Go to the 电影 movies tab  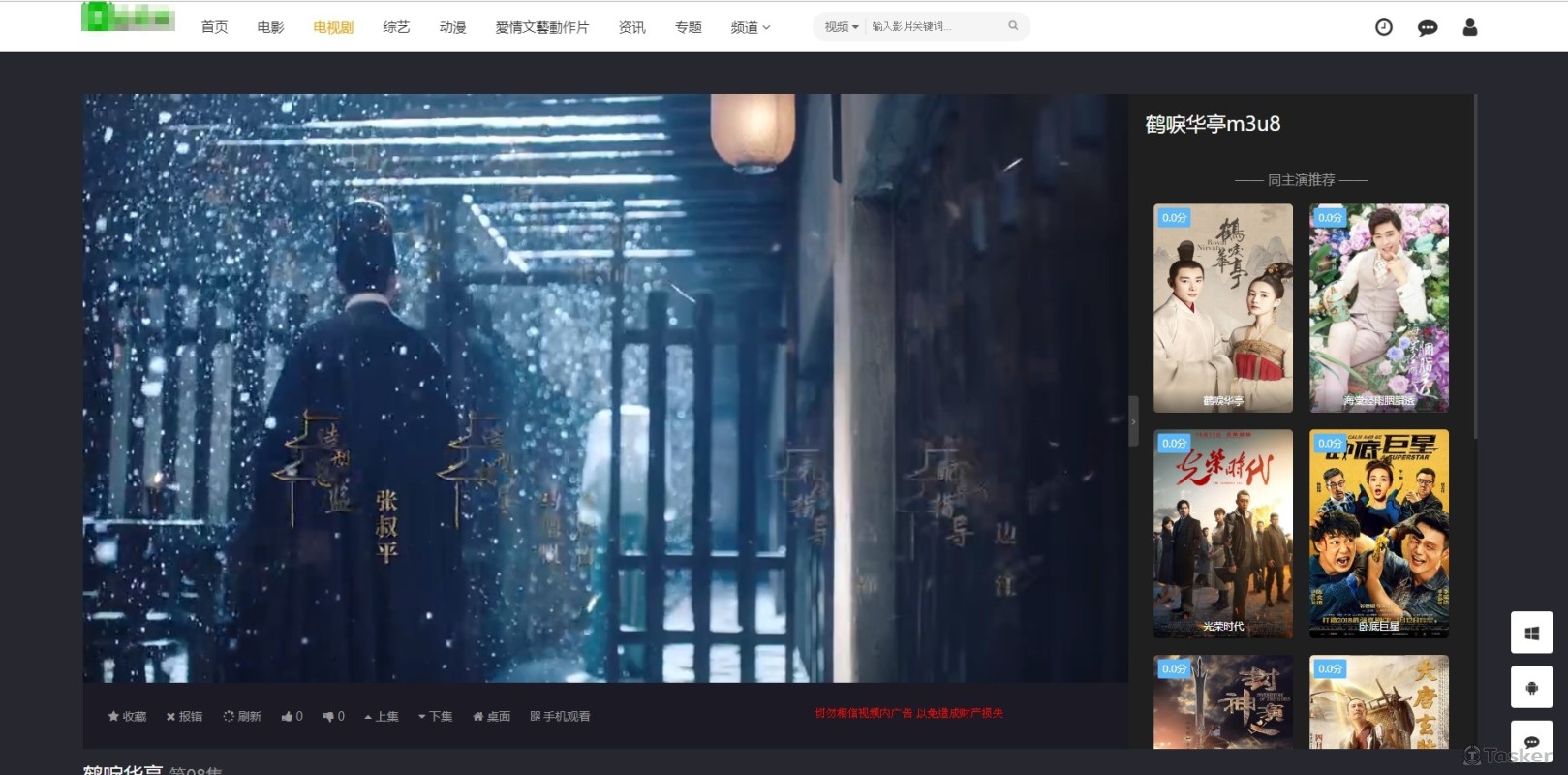[270, 27]
